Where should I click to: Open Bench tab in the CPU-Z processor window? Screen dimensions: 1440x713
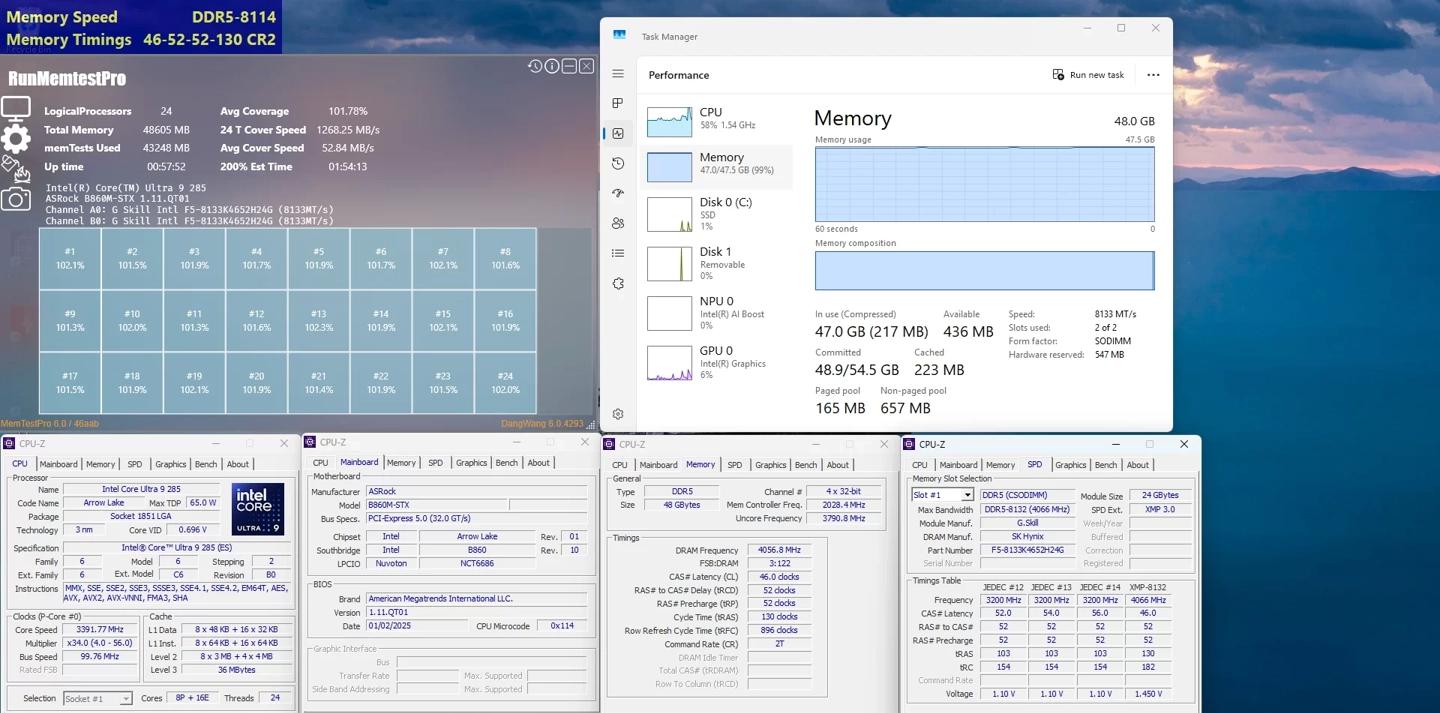[x=206, y=464]
